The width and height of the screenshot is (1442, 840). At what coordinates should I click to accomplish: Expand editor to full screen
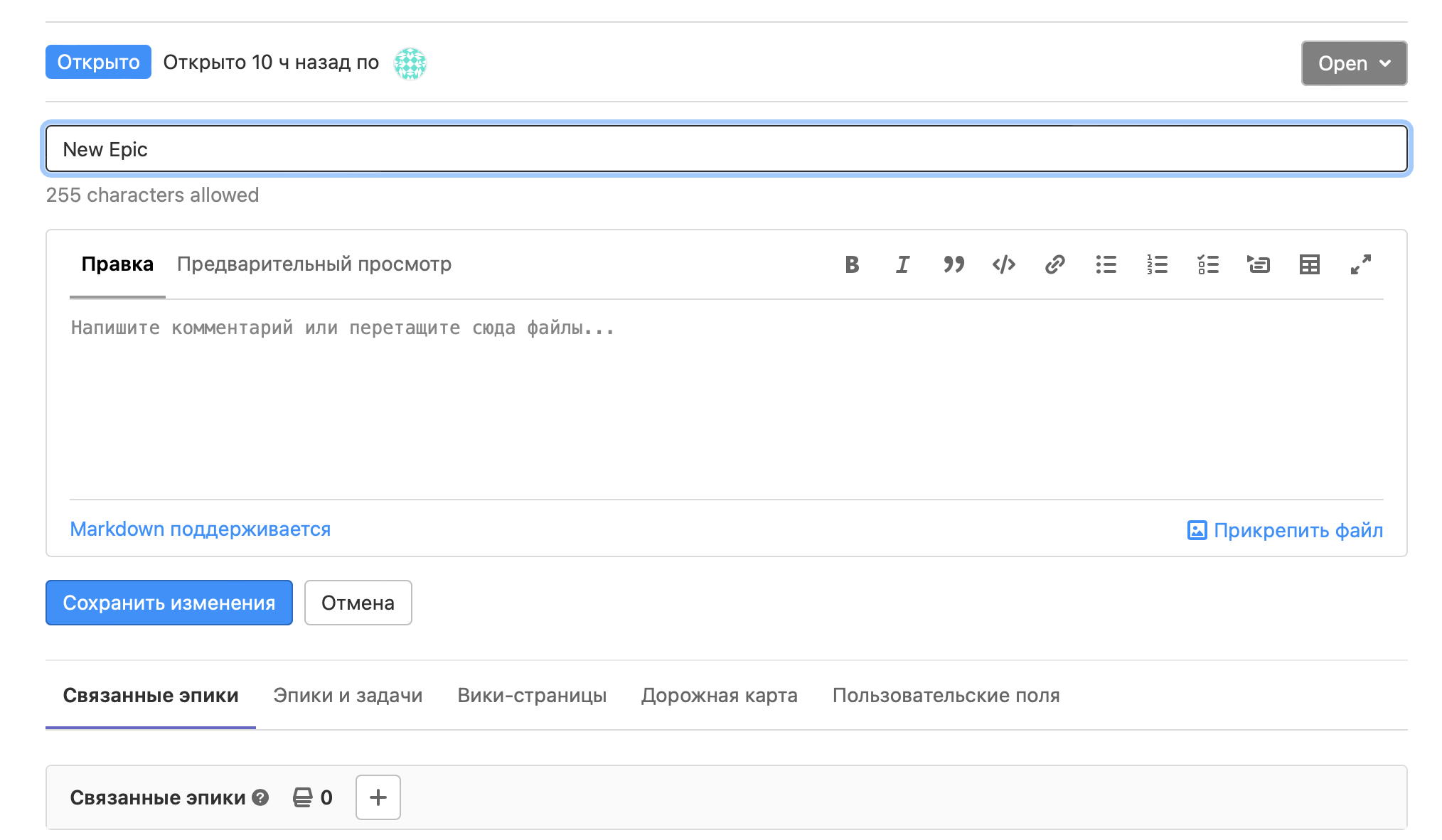pos(1360,264)
